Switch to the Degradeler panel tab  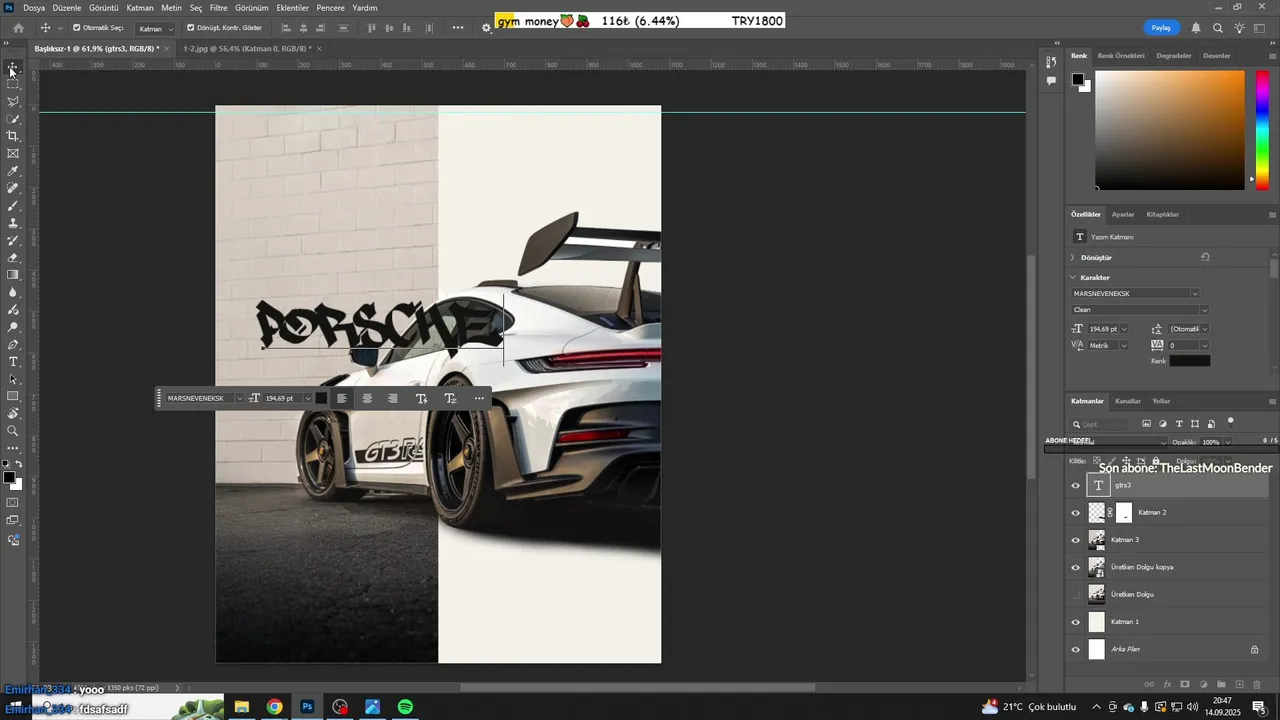click(1173, 55)
